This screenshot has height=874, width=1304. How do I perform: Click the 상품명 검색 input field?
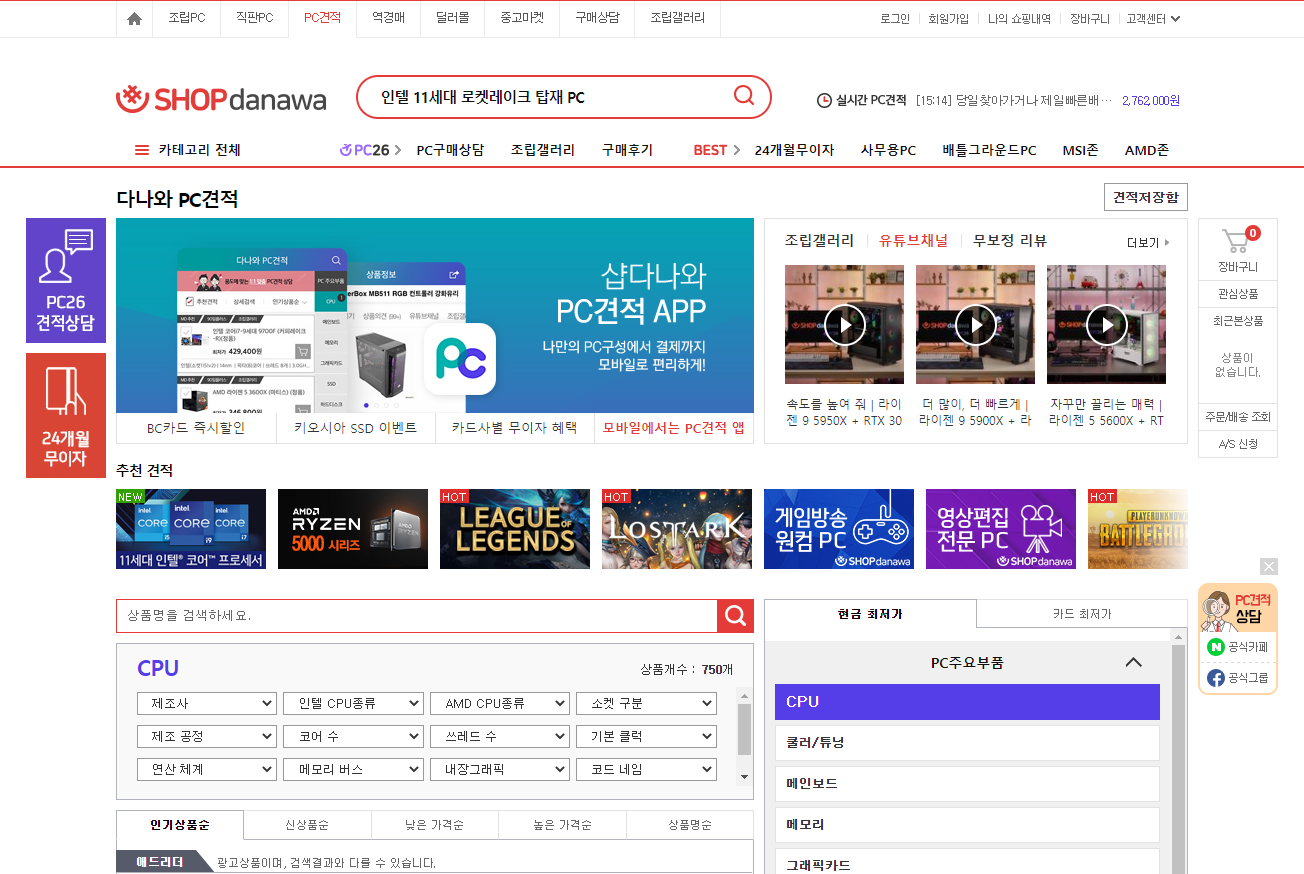click(417, 616)
